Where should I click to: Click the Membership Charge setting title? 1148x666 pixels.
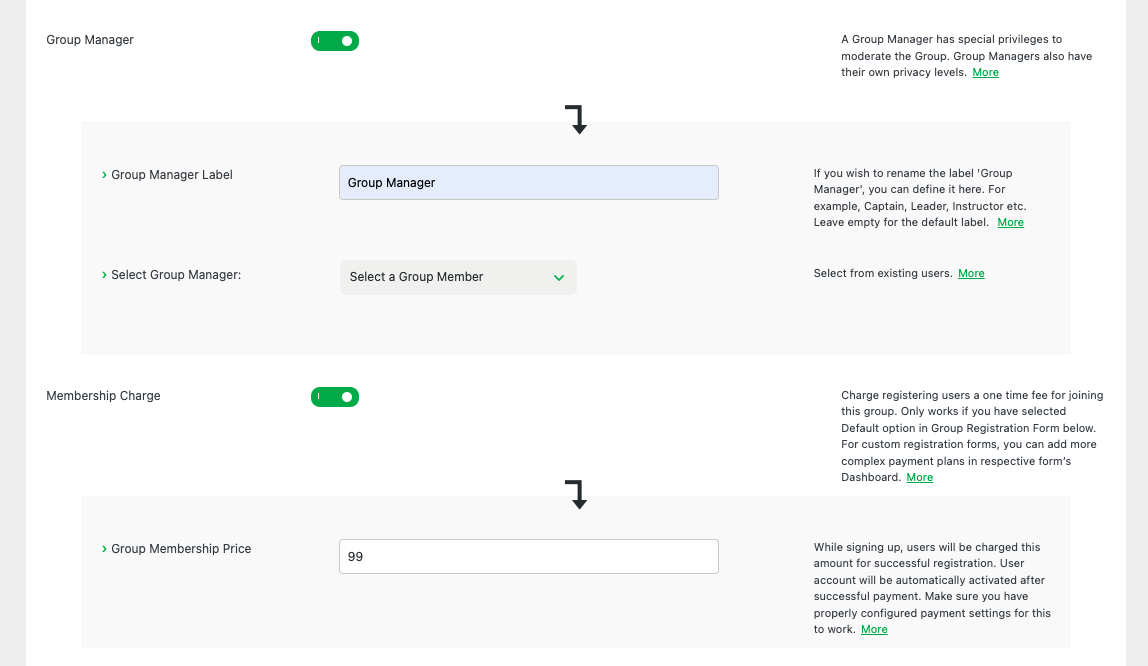(103, 396)
